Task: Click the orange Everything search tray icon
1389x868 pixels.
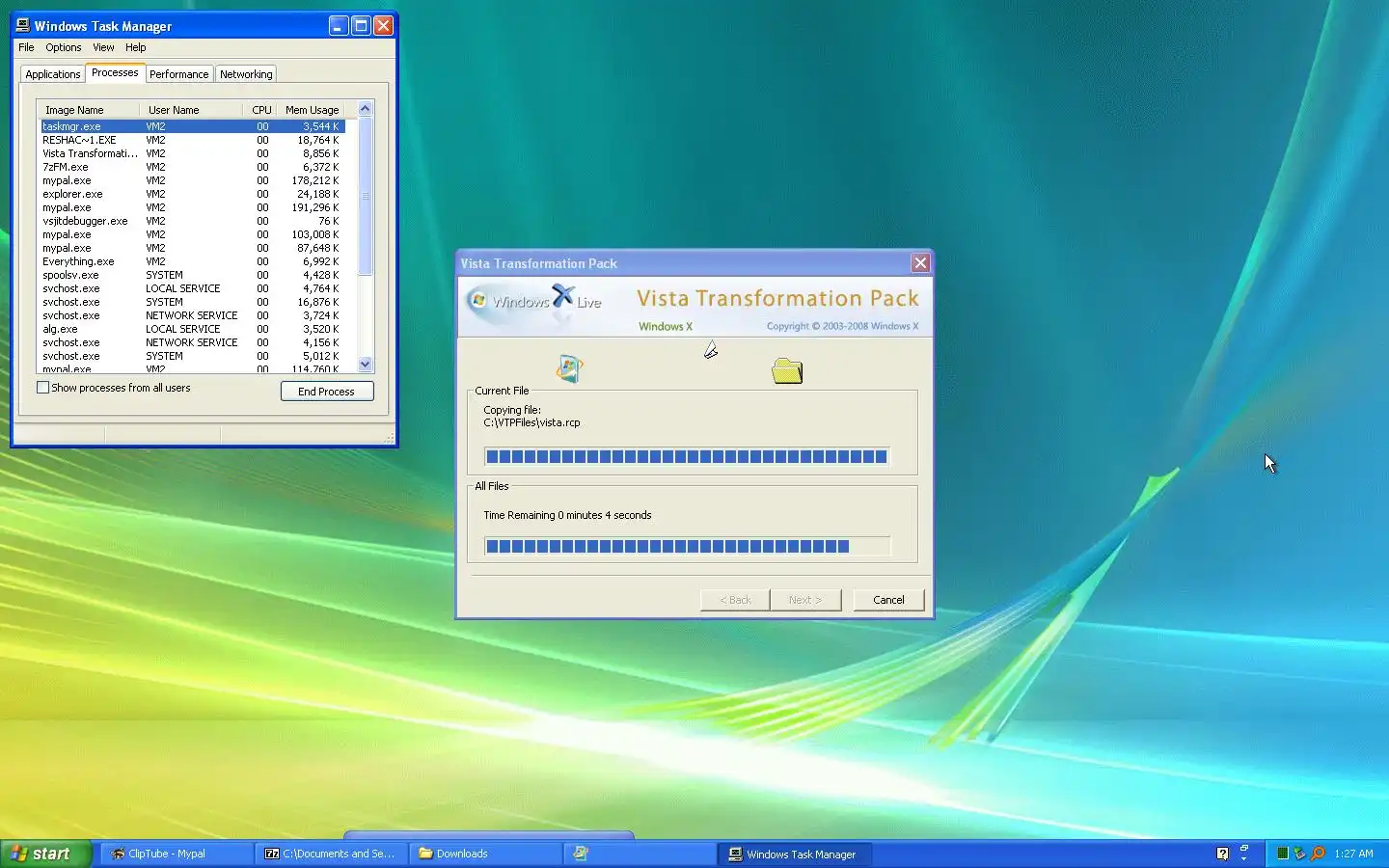Action: (x=1318, y=854)
